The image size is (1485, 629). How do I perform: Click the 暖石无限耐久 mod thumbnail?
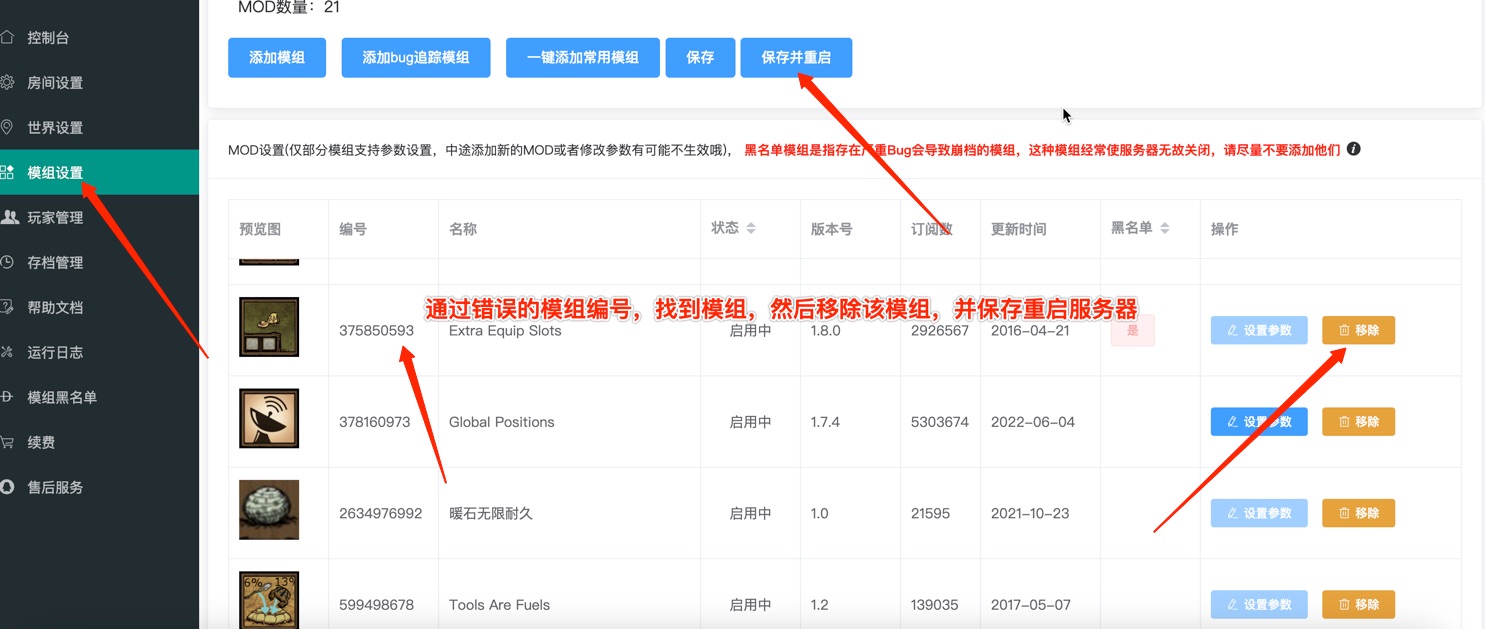point(269,510)
